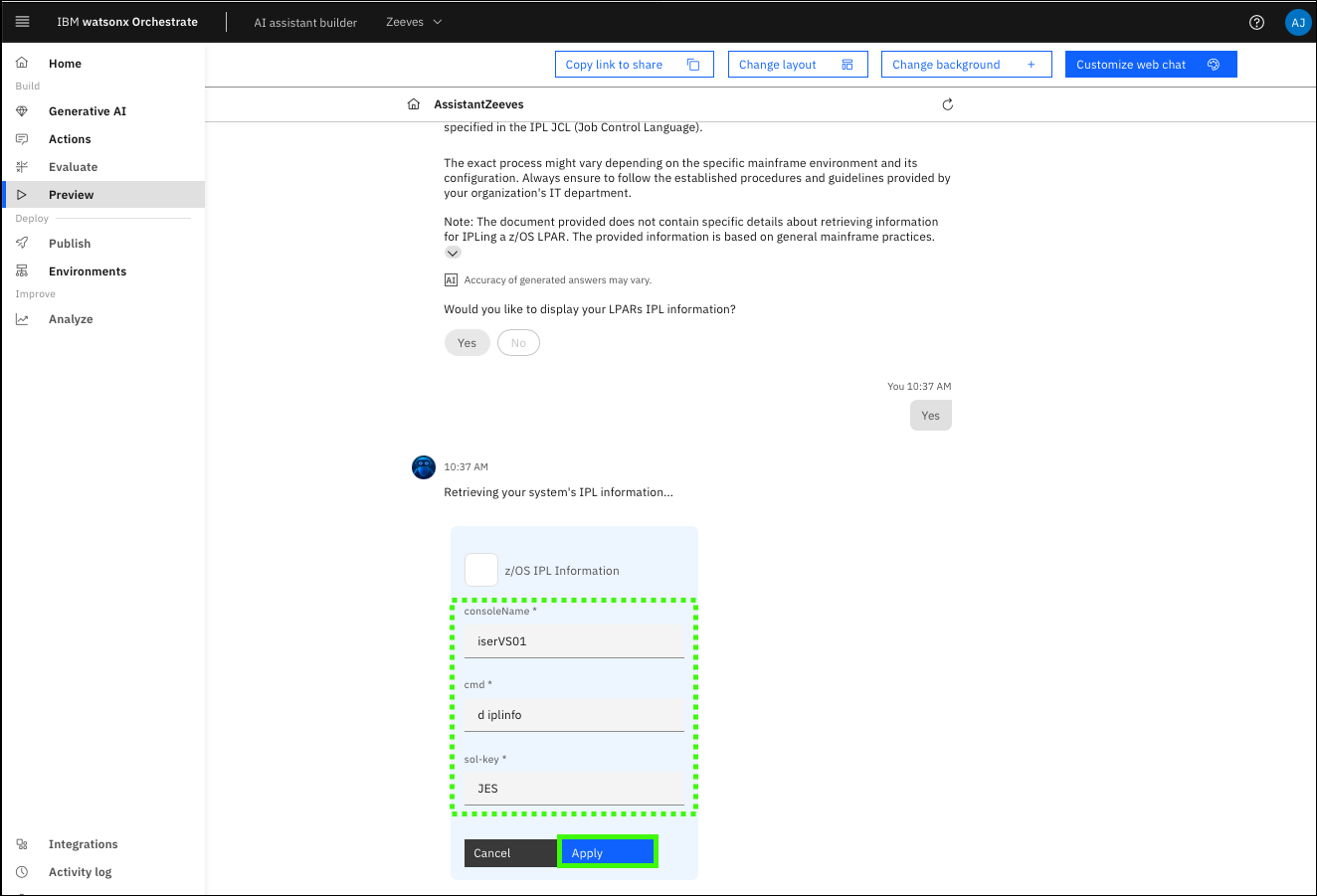Go to Actions in the sidebar
Viewport: 1317px width, 896px height.
click(x=70, y=139)
